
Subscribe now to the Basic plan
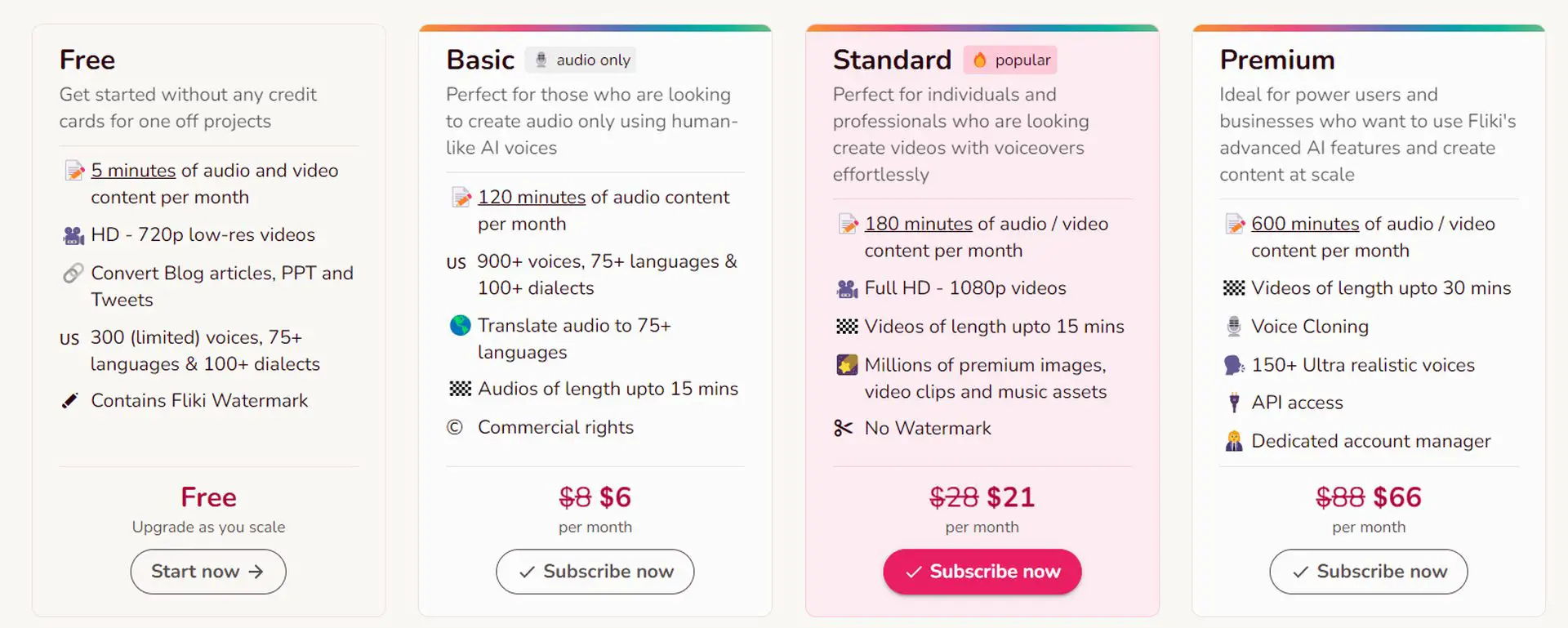(595, 572)
